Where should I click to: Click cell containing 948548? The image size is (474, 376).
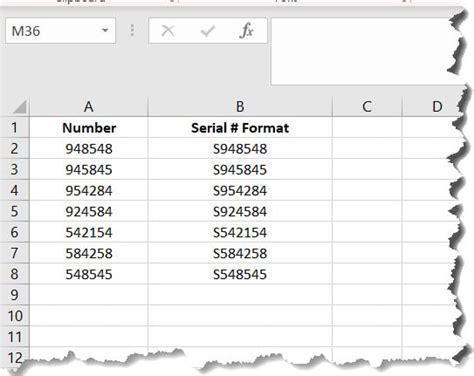[89, 148]
